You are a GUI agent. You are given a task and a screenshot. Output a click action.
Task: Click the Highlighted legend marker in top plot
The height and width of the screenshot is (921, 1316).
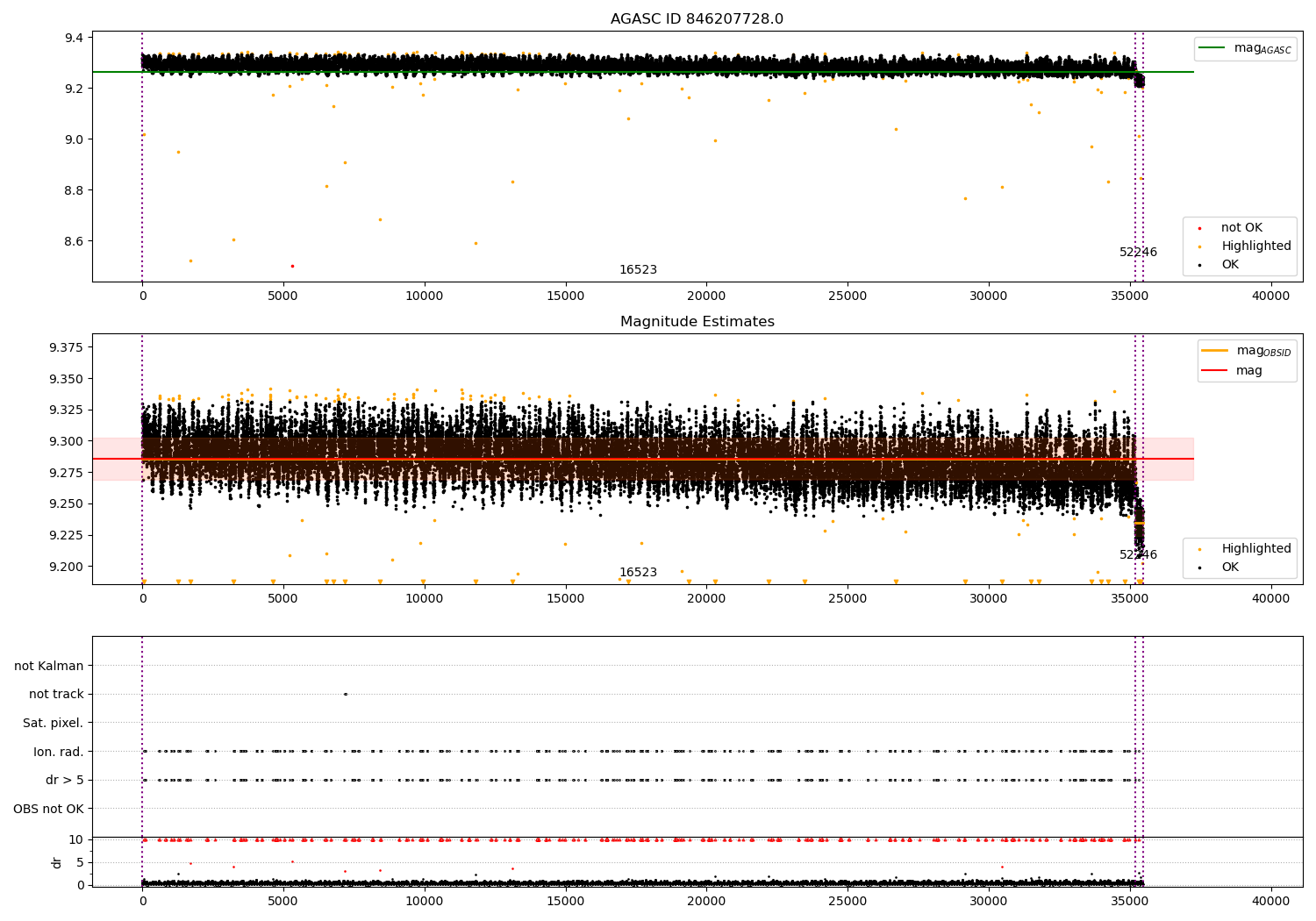pos(1199,246)
